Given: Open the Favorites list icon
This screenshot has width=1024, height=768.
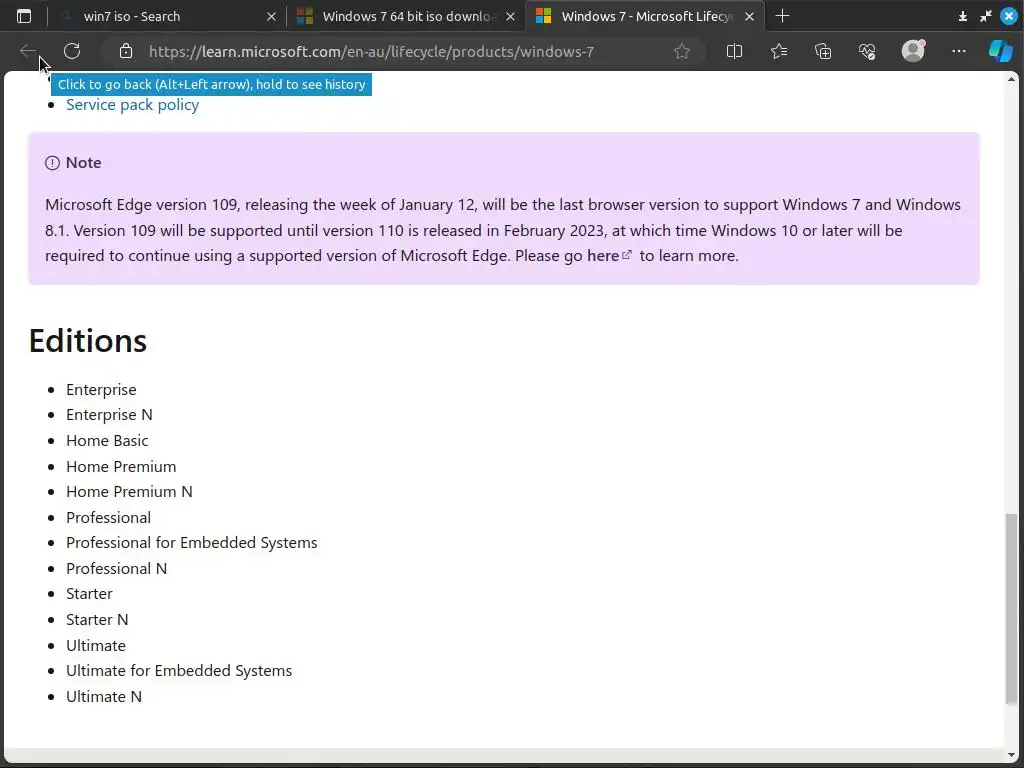Looking at the screenshot, I should coord(778,51).
